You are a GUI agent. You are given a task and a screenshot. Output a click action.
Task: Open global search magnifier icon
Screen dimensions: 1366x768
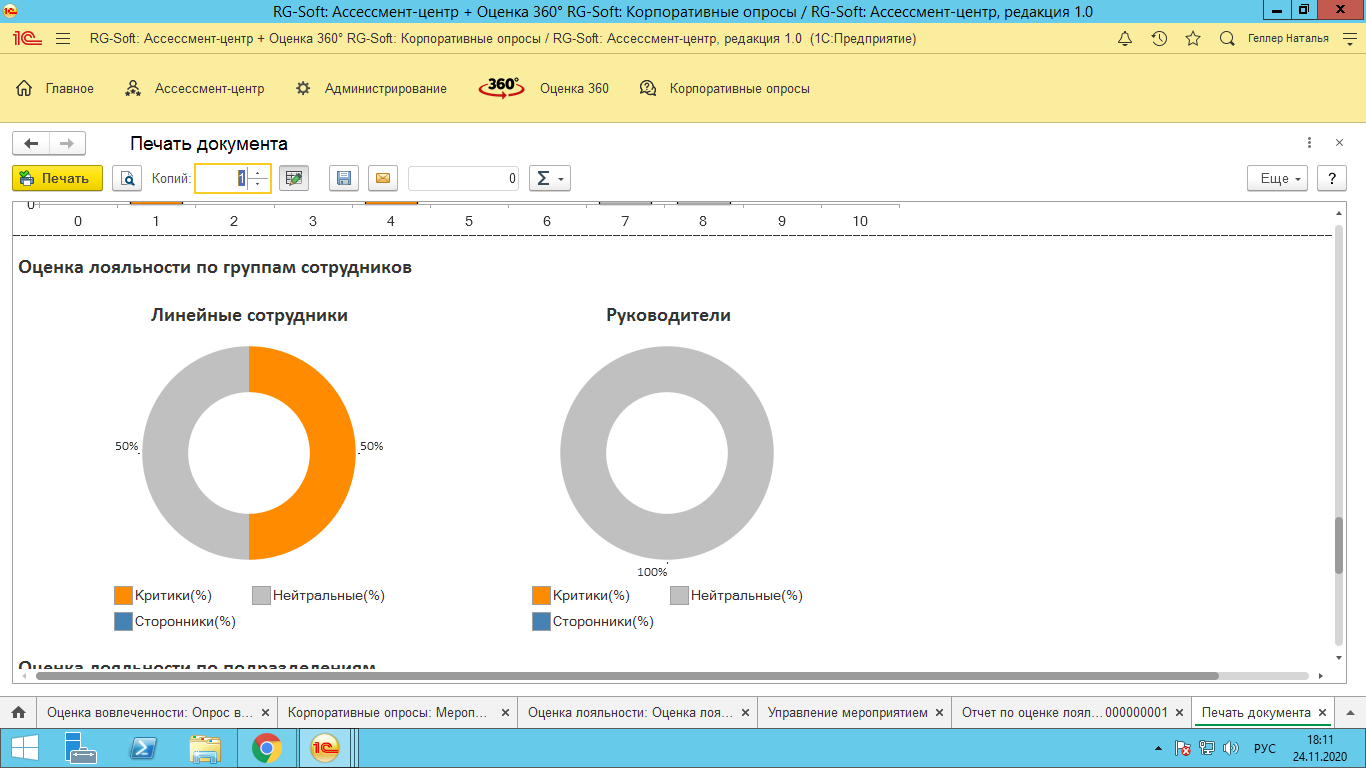[x=1227, y=39]
